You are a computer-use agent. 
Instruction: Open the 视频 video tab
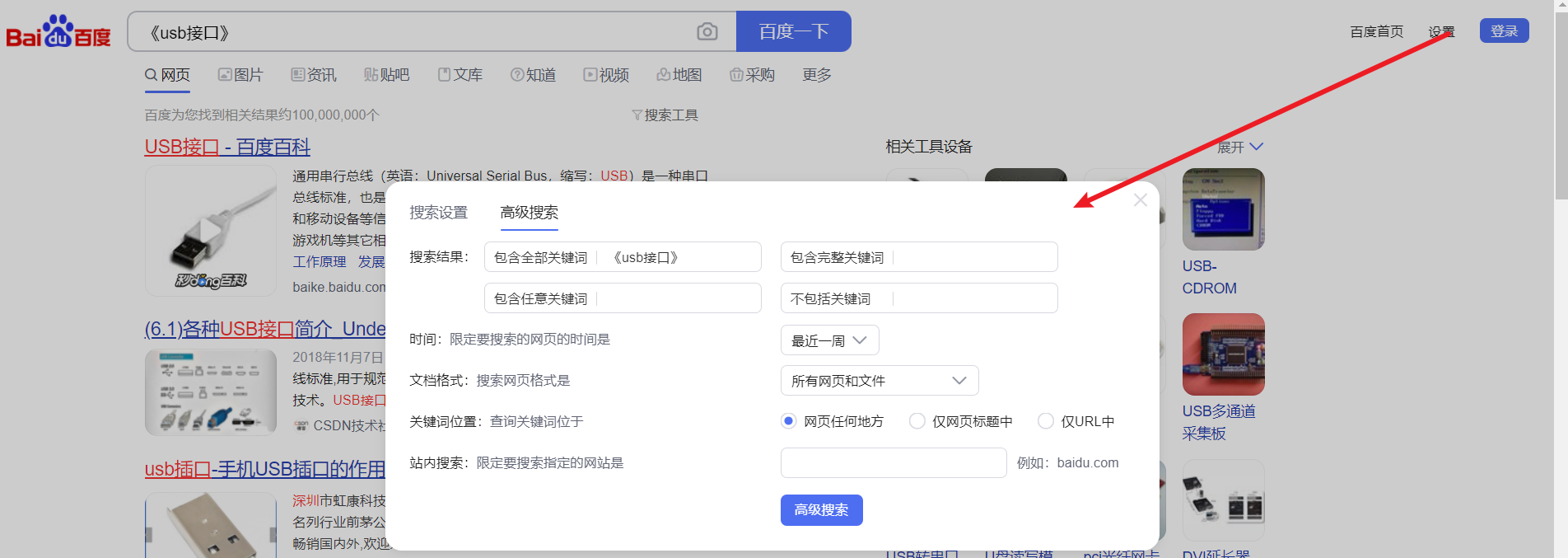[x=606, y=75]
